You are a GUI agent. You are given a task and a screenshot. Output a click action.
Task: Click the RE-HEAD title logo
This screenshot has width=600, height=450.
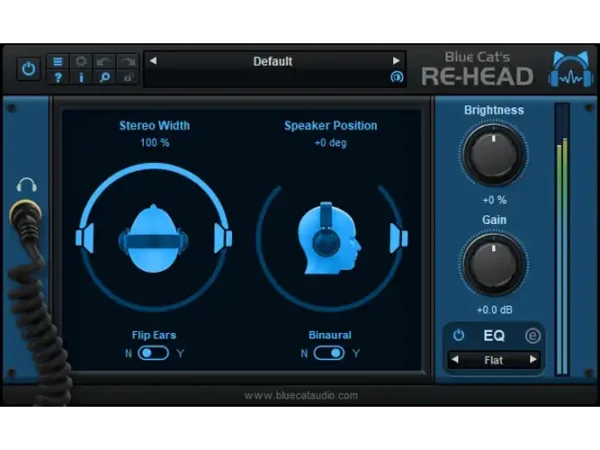477,76
